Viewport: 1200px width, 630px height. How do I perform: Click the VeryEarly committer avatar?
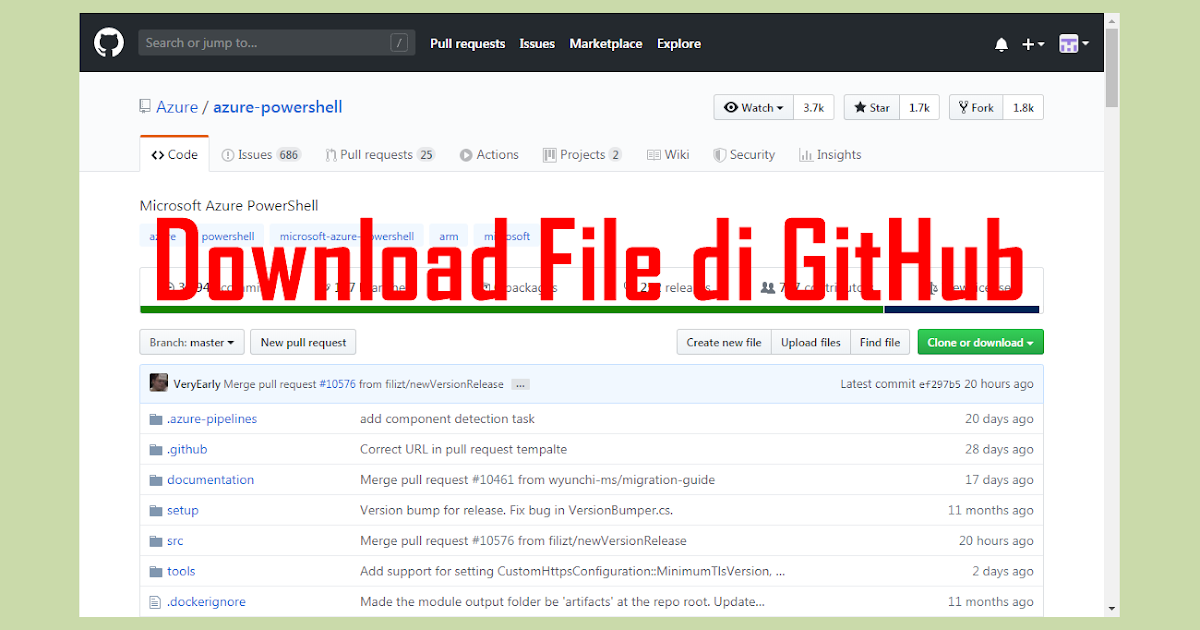click(158, 383)
